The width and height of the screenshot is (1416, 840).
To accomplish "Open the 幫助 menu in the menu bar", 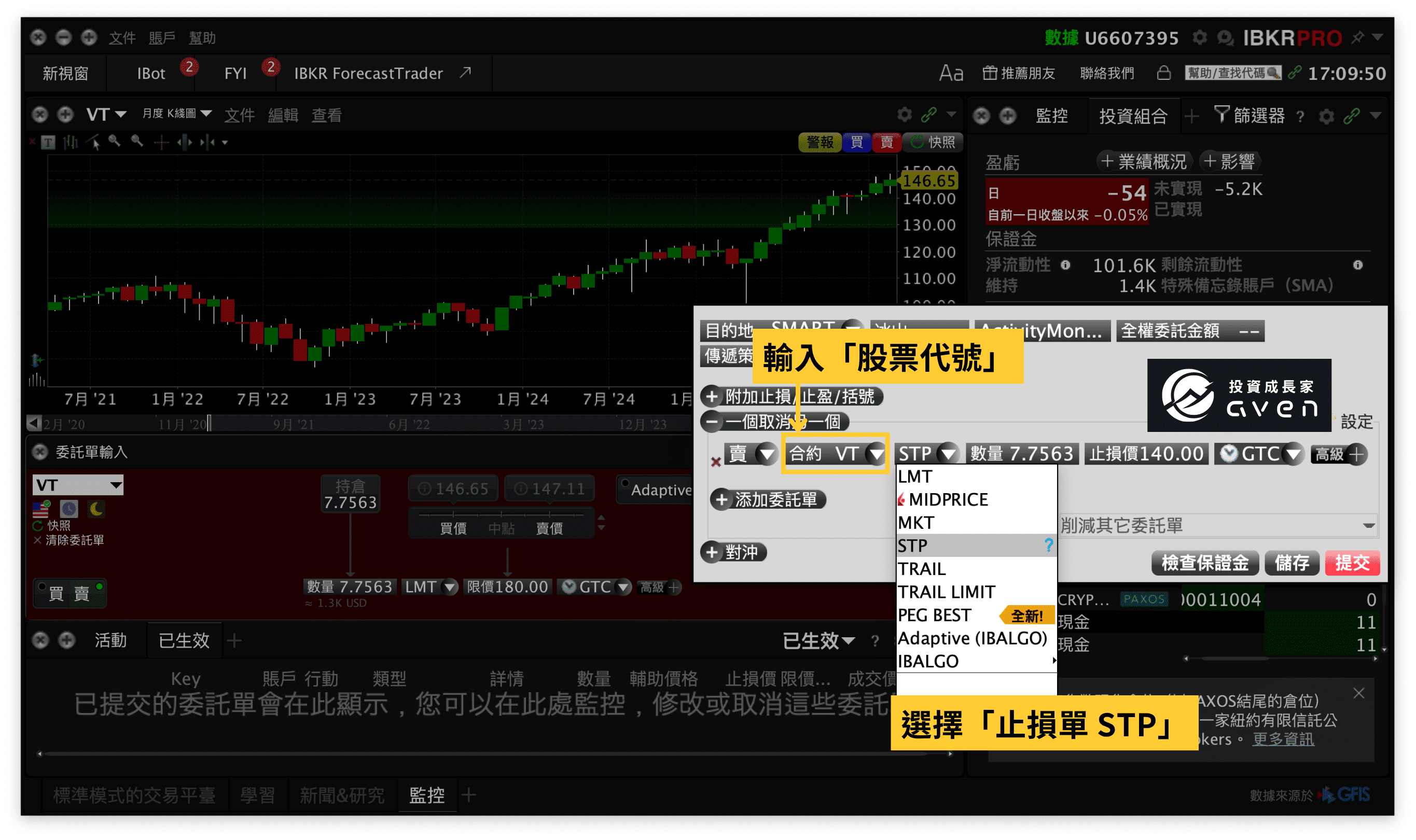I will pyautogui.click(x=202, y=38).
